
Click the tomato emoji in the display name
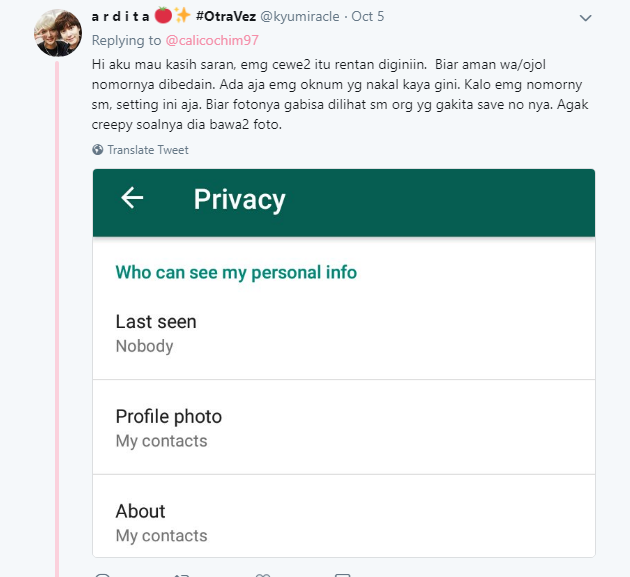(163, 16)
